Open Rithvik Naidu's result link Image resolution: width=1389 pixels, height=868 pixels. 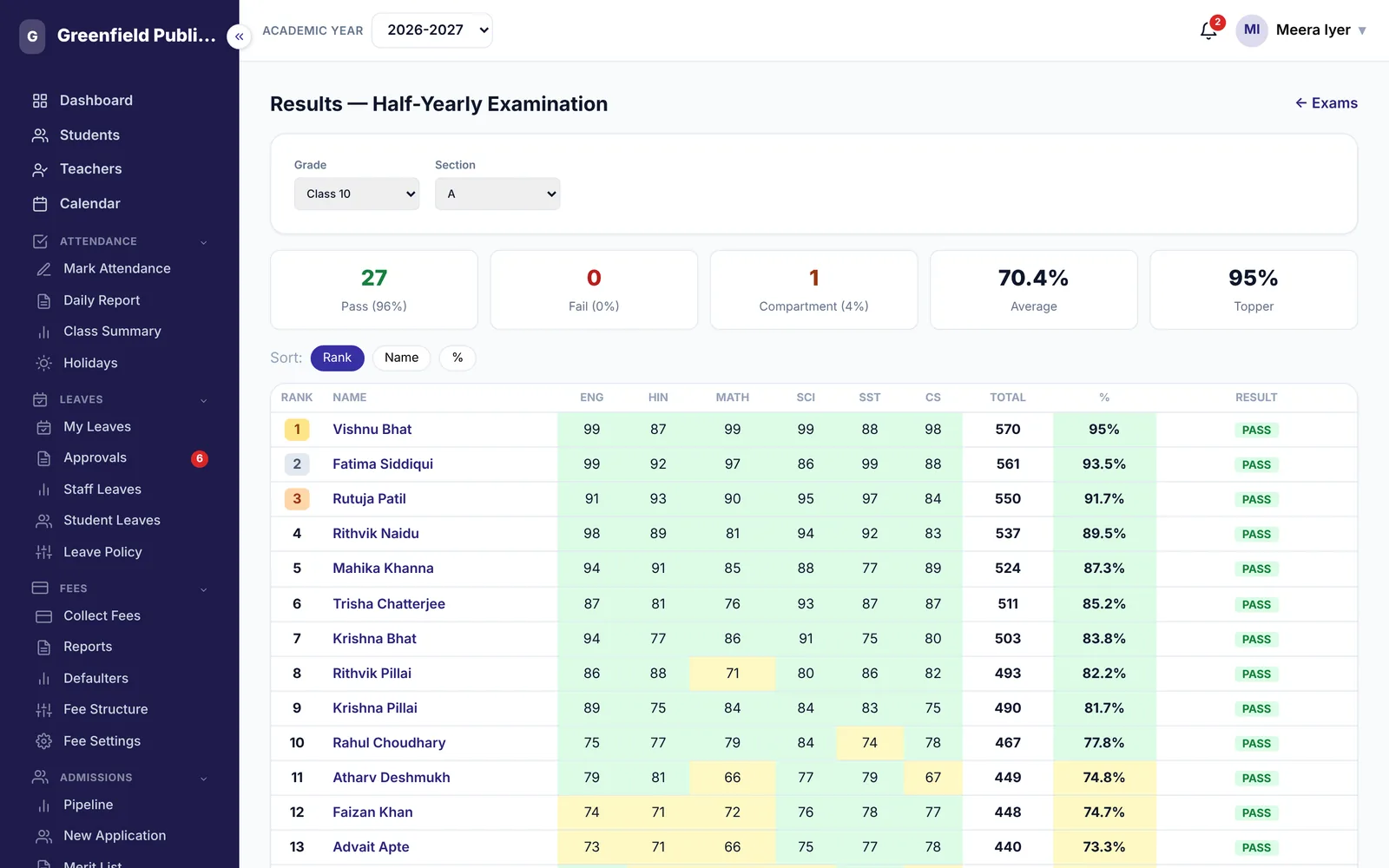pyautogui.click(x=376, y=534)
